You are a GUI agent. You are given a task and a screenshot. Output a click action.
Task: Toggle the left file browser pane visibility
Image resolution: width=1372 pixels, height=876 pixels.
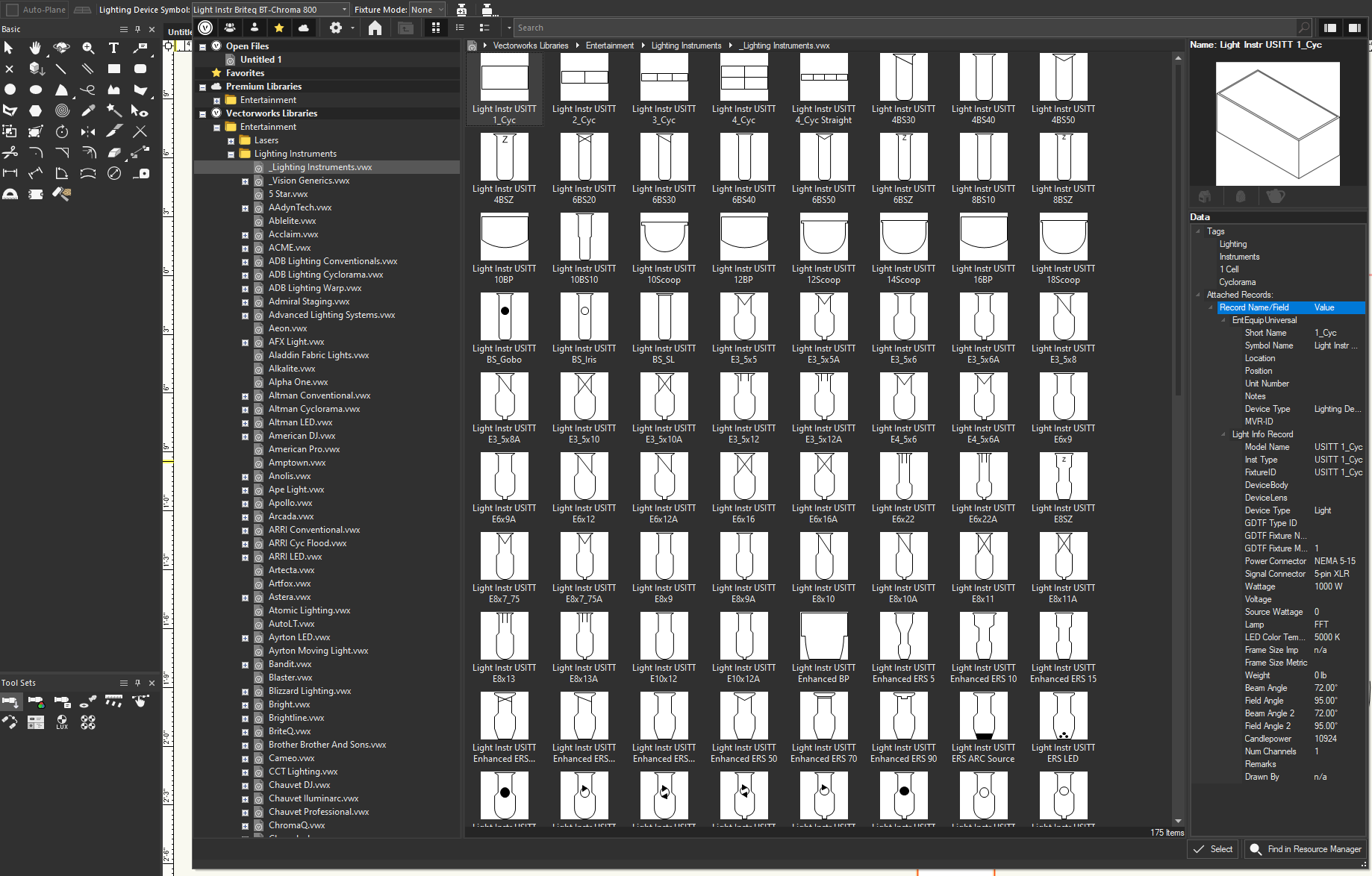pyautogui.click(x=1330, y=28)
